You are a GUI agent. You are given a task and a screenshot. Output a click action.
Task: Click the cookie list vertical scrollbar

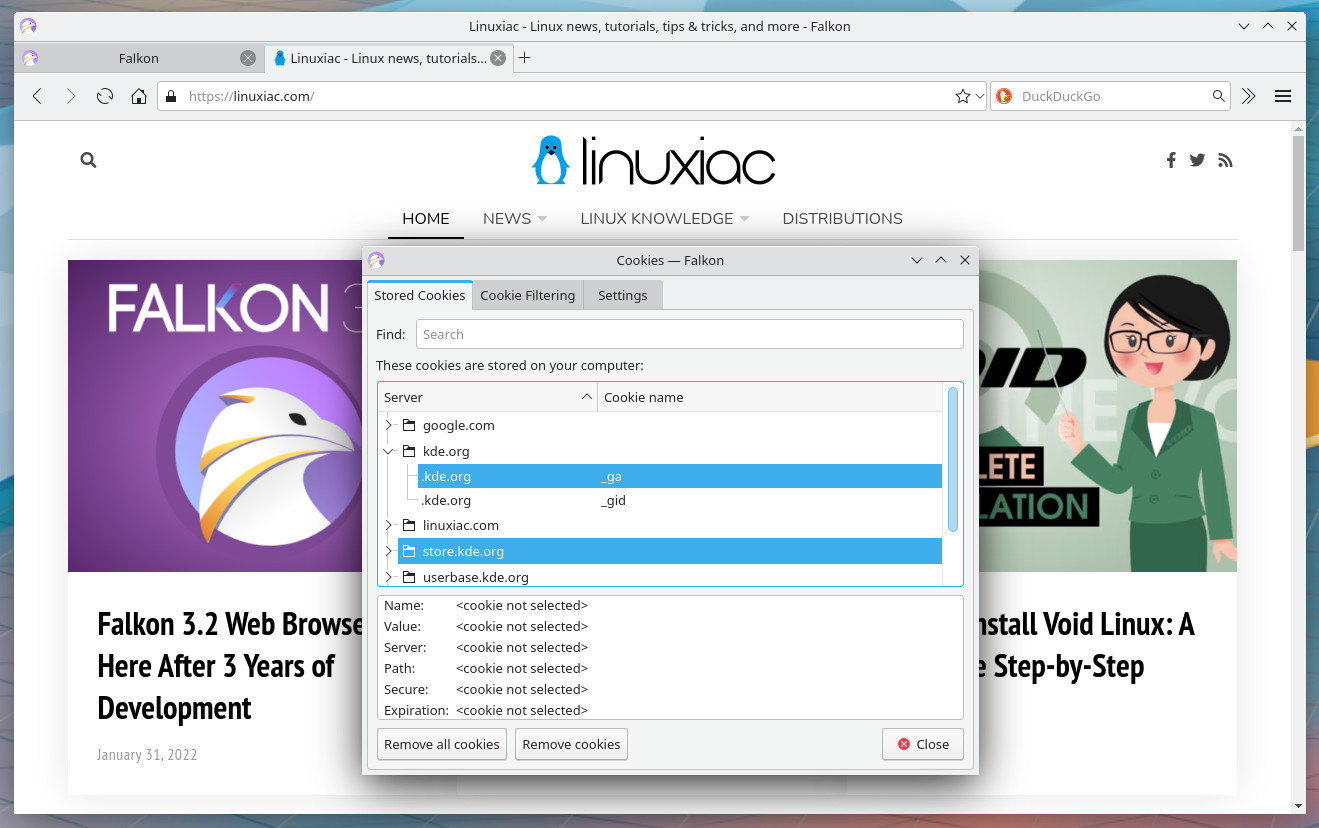click(953, 459)
